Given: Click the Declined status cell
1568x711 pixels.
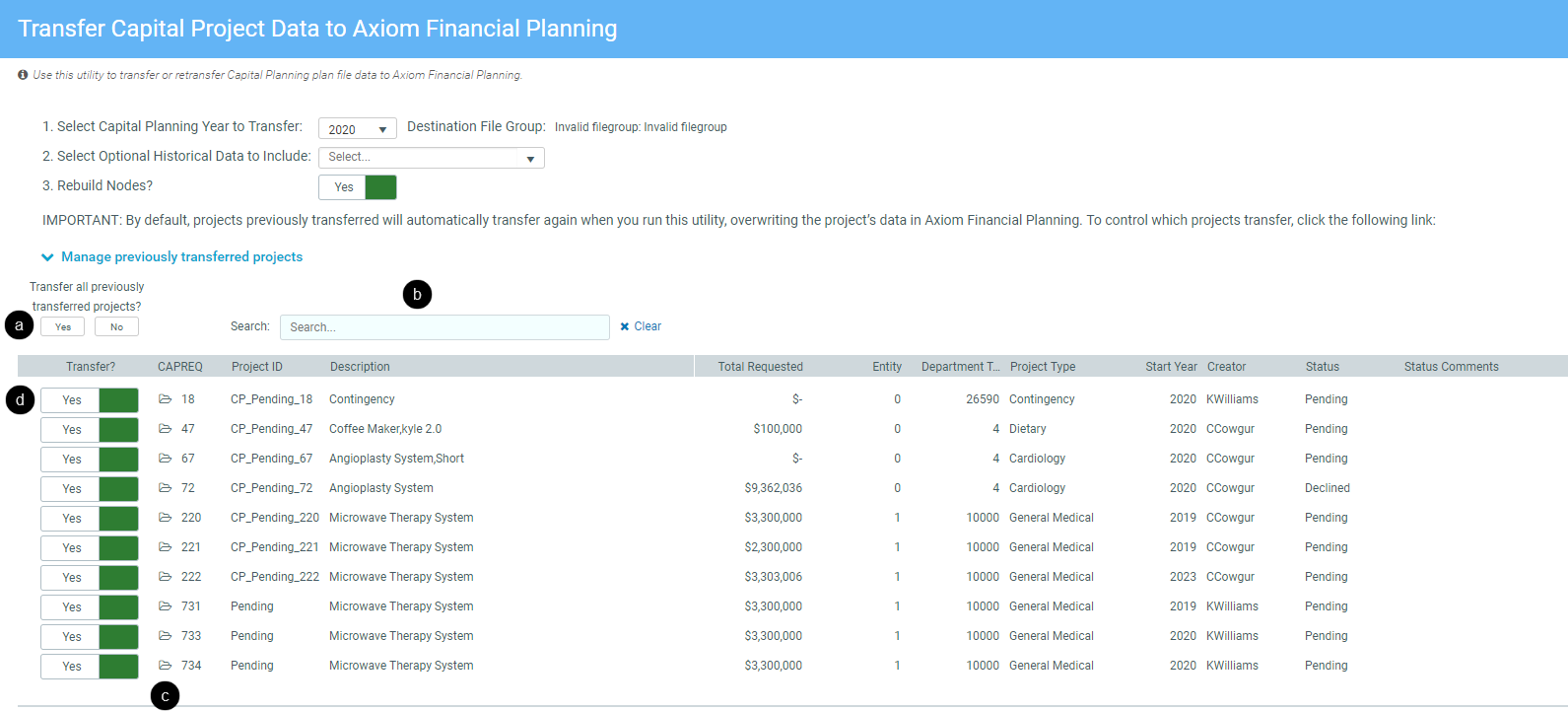Looking at the screenshot, I should click(1328, 488).
